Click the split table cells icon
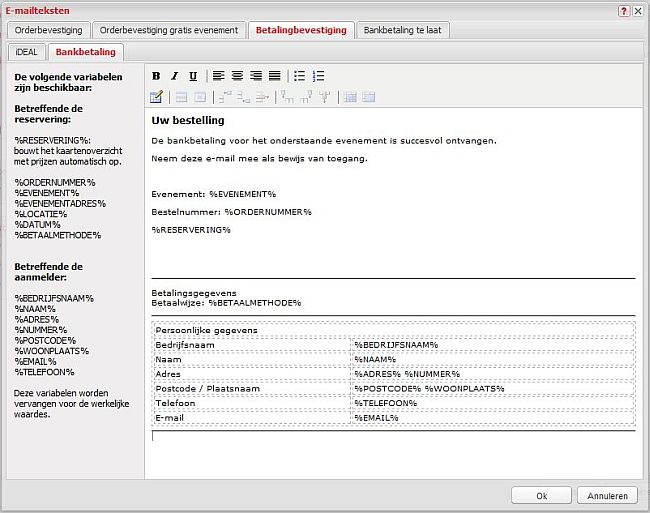 coord(350,97)
